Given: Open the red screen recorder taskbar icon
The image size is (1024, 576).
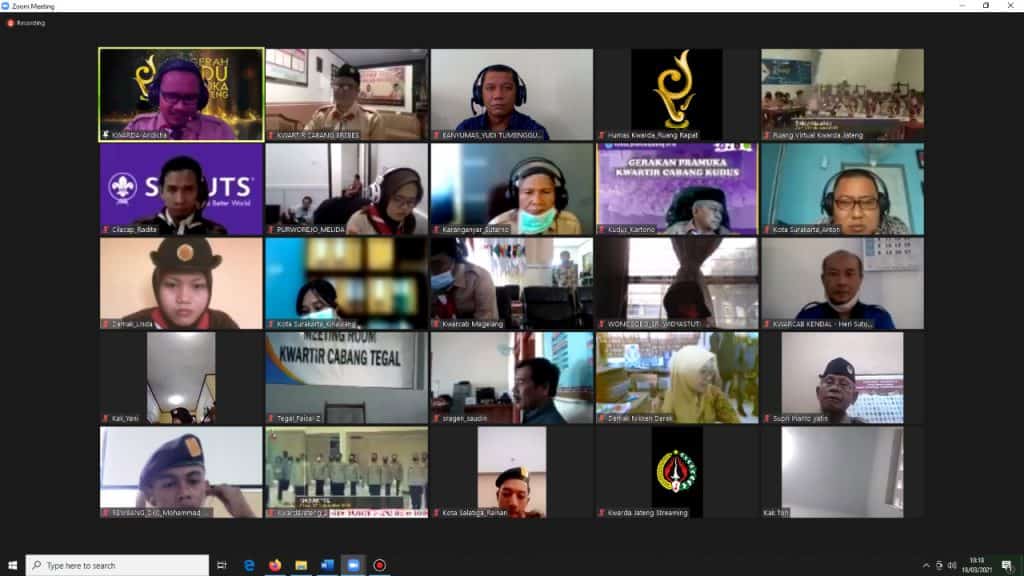Looking at the screenshot, I should (379, 565).
